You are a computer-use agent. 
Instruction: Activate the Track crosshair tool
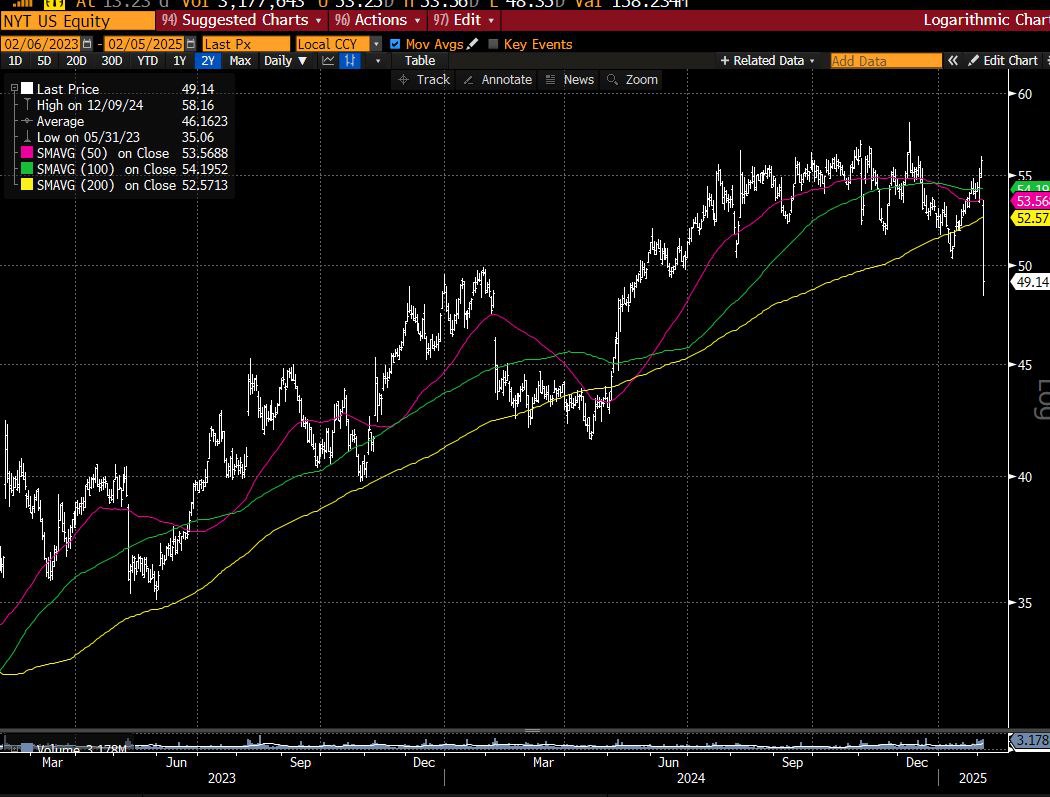424,79
